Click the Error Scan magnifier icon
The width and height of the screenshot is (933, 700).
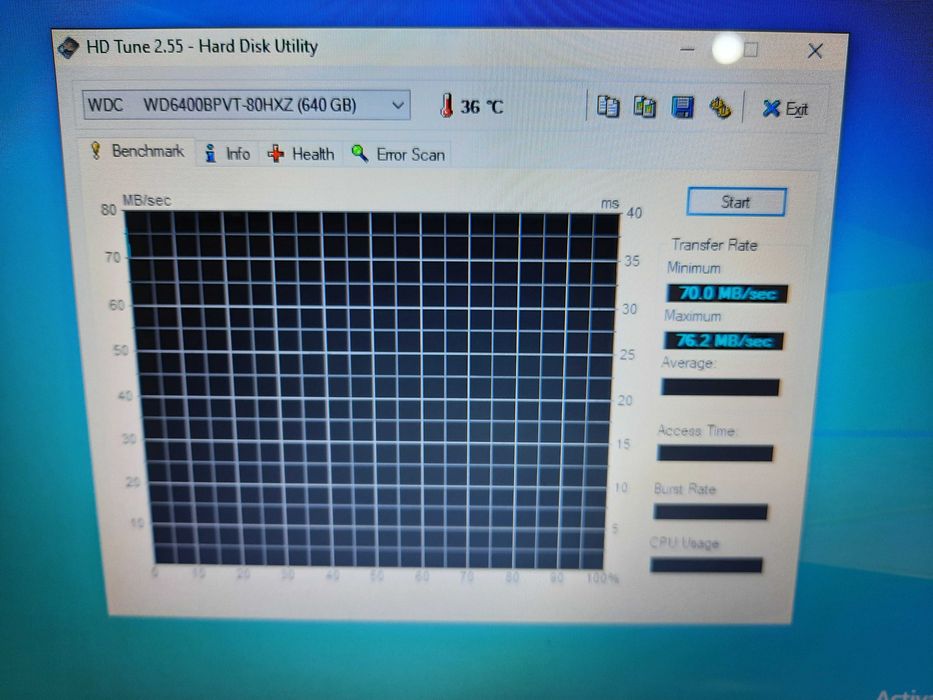click(359, 153)
